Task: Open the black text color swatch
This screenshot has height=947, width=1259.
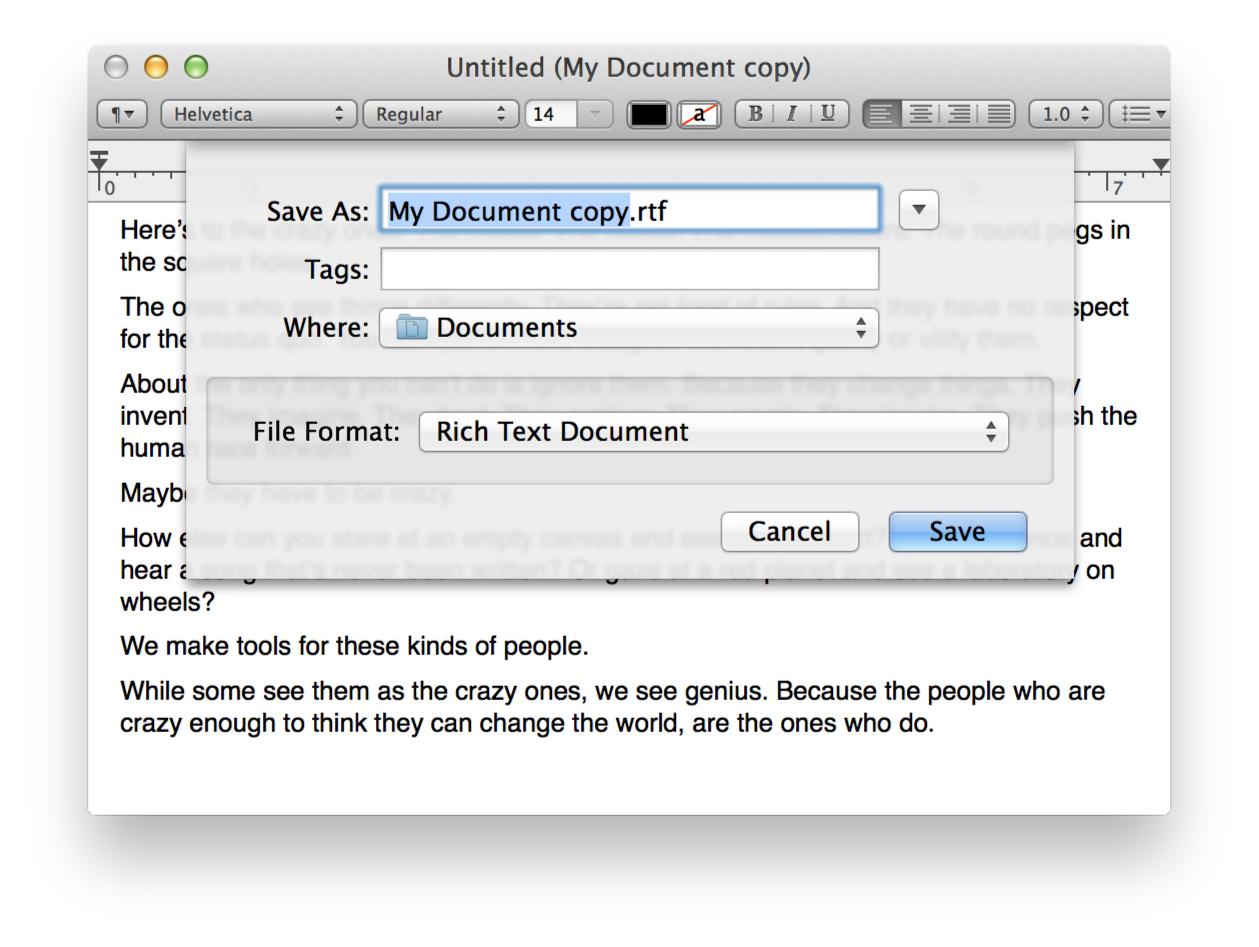Action: point(648,114)
